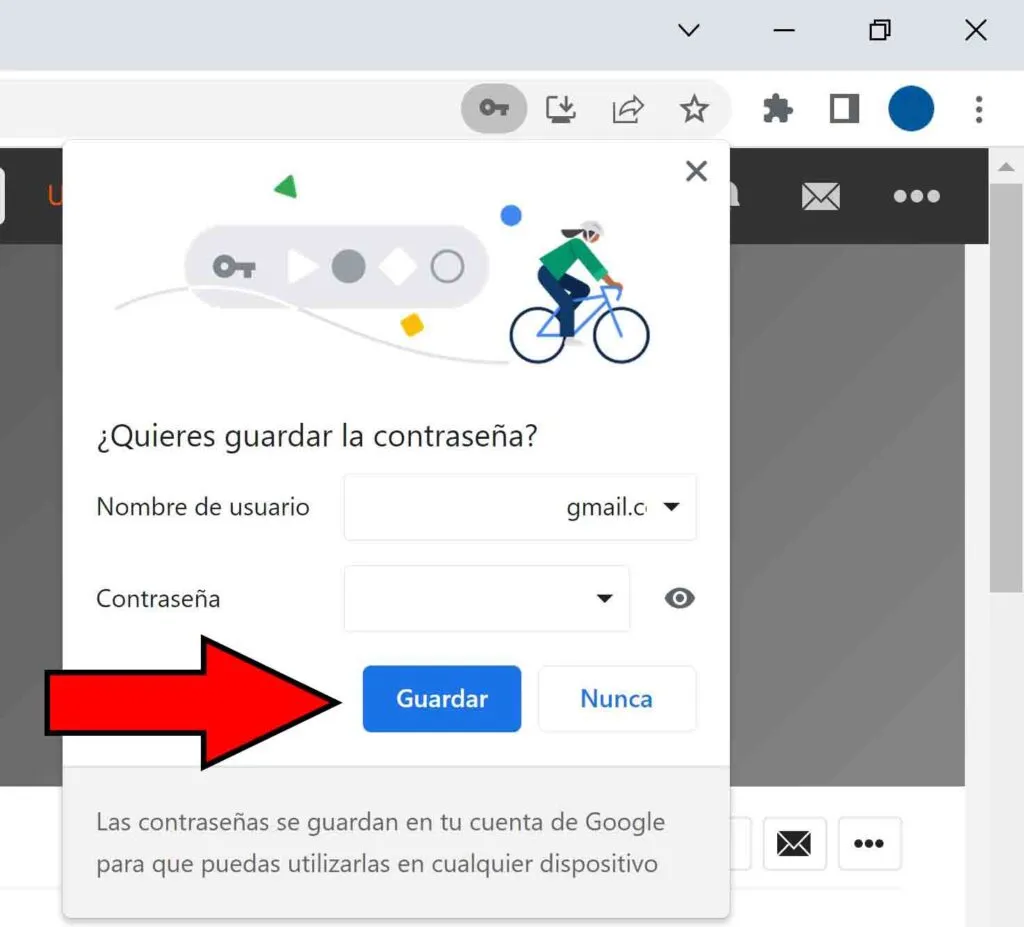1024x927 pixels.
Task: Dismiss the save password dialog with the X
Action: point(696,171)
